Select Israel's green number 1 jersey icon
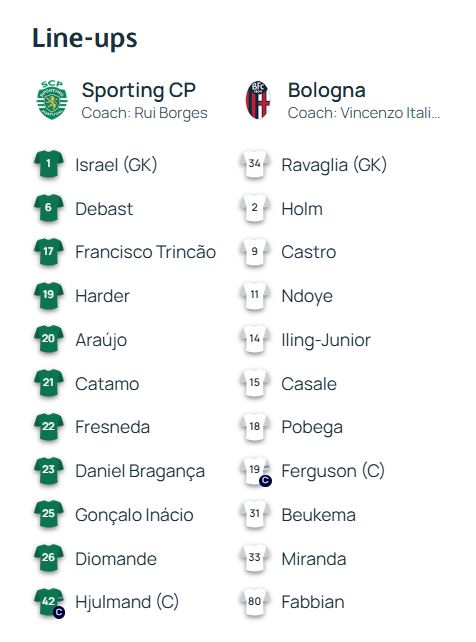The image size is (476, 642). click(x=49, y=164)
